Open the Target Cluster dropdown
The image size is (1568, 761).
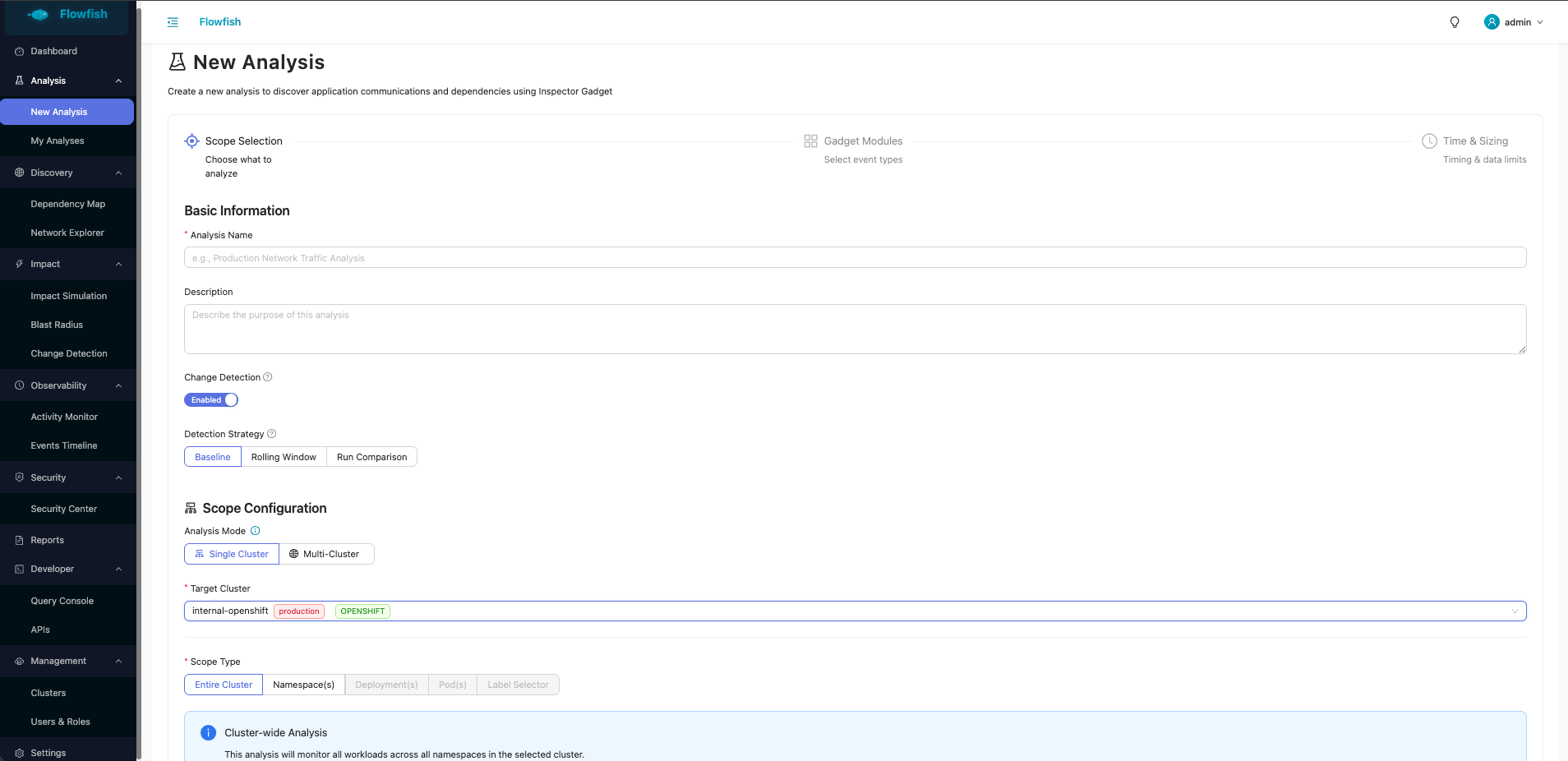[855, 611]
